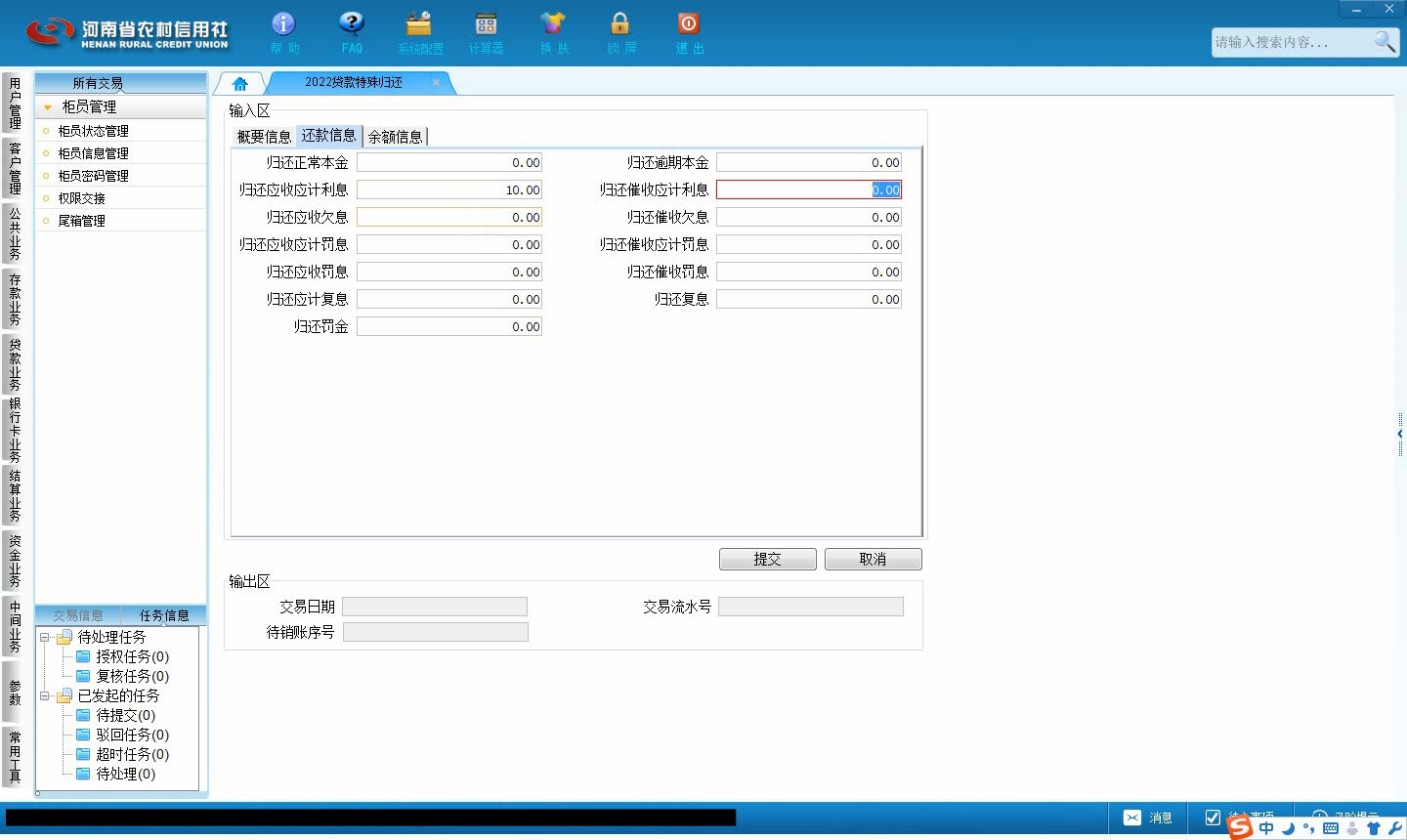Open 系统配置 system settings
The image size is (1407, 840).
pos(419,24)
